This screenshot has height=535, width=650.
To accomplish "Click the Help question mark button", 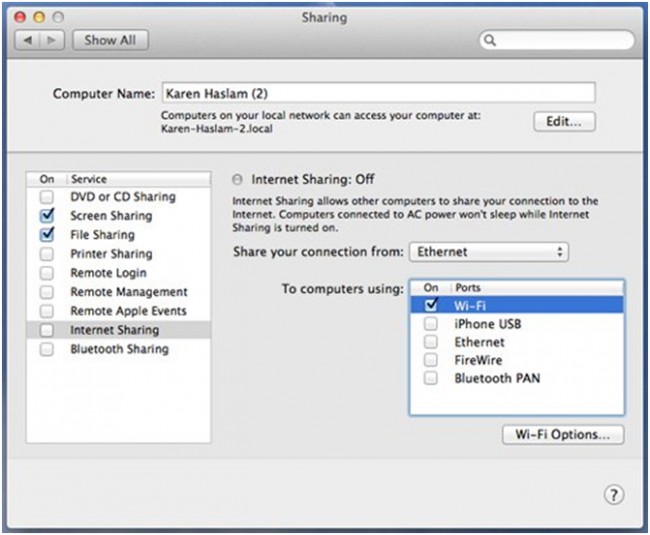I will pos(614,495).
